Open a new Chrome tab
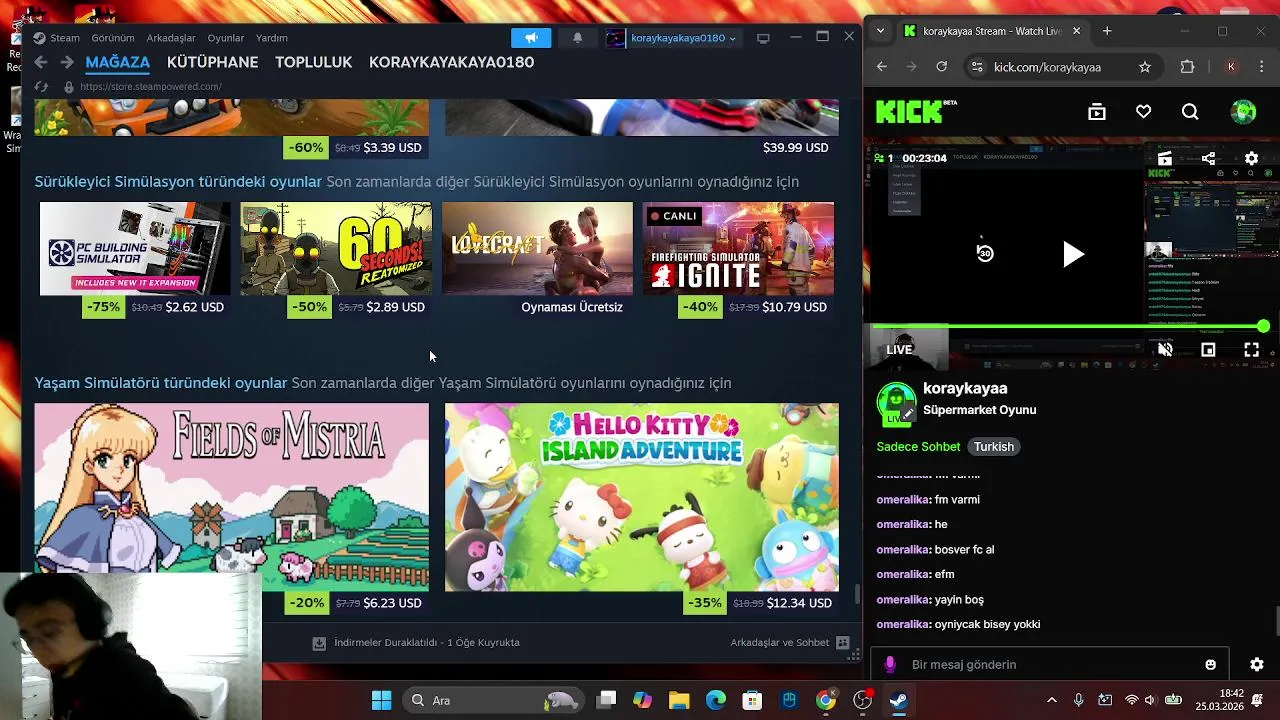The width and height of the screenshot is (1280, 720). coord(1107,31)
